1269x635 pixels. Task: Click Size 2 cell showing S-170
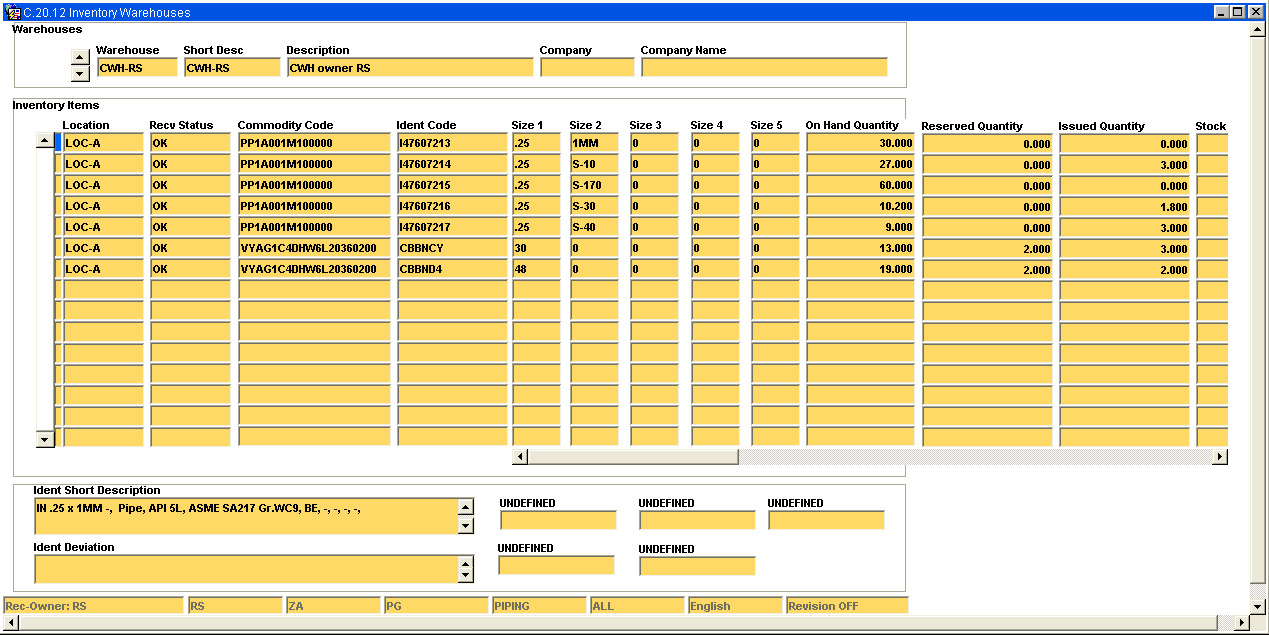(594, 185)
